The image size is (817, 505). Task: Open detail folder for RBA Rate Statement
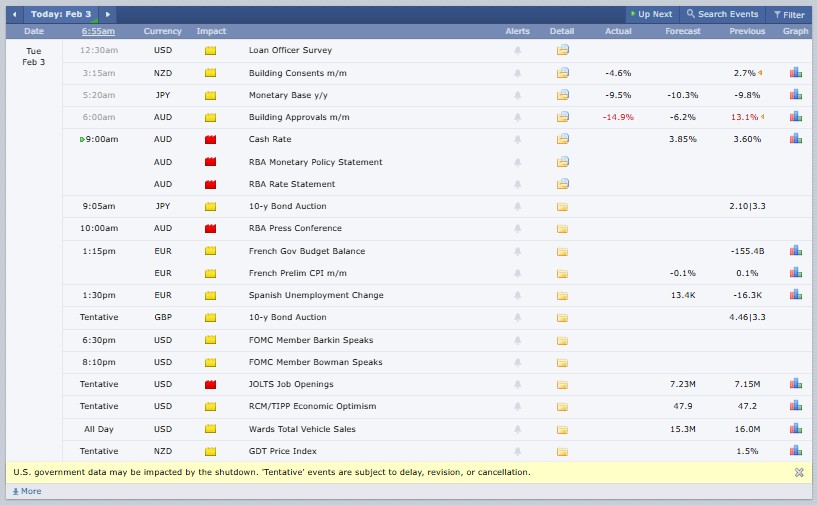(x=562, y=184)
